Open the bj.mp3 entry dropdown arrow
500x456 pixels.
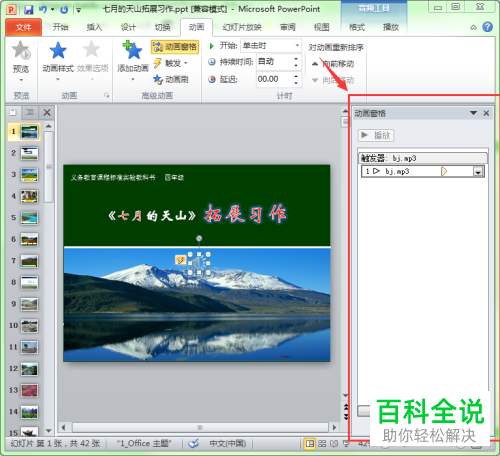[x=478, y=172]
